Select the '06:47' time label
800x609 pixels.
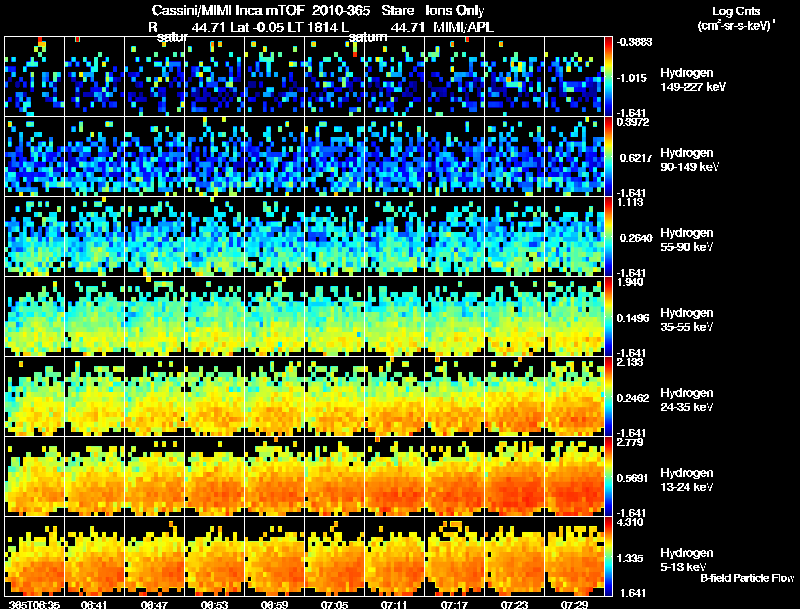point(154,604)
